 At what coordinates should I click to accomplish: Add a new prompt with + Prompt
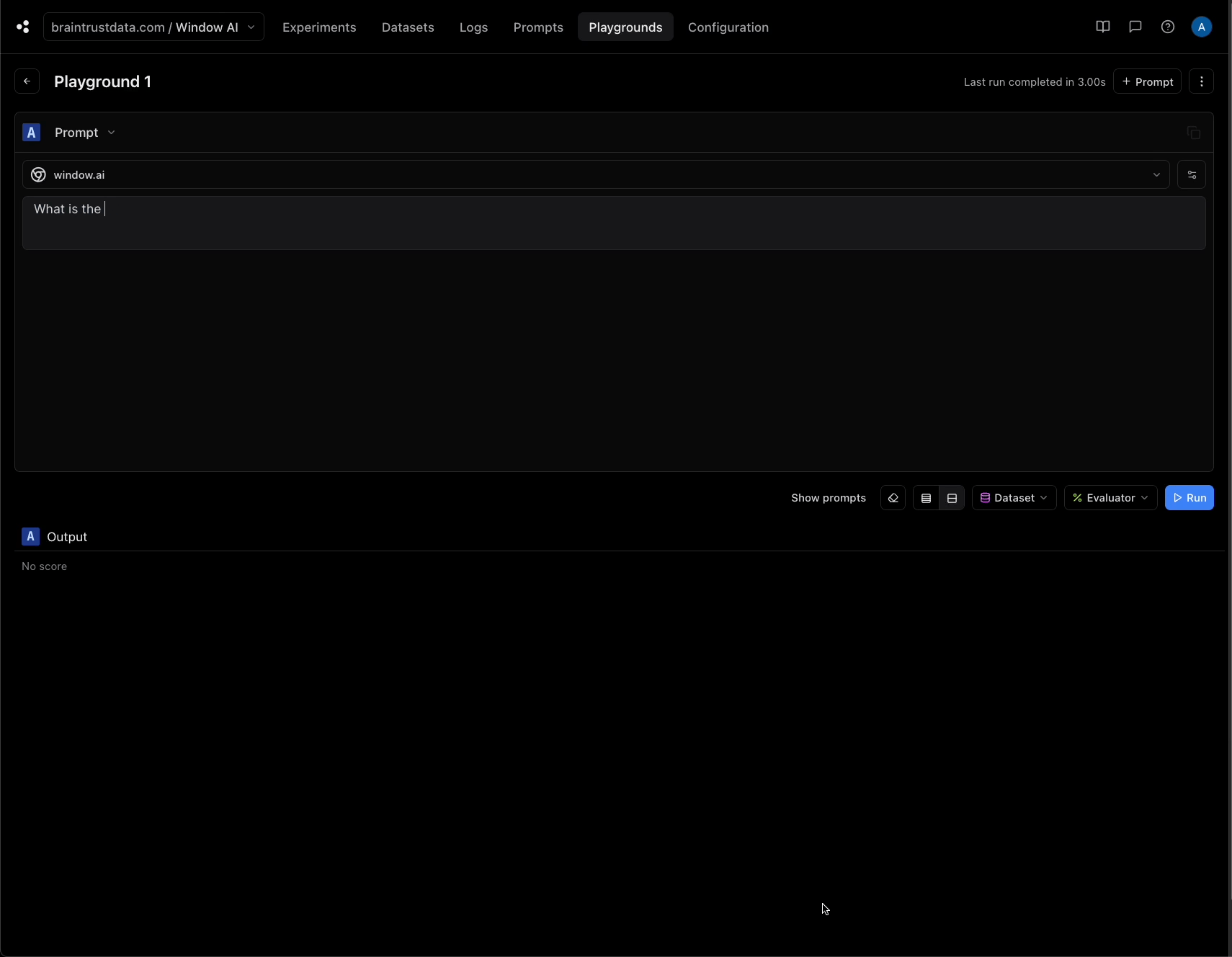1148,81
